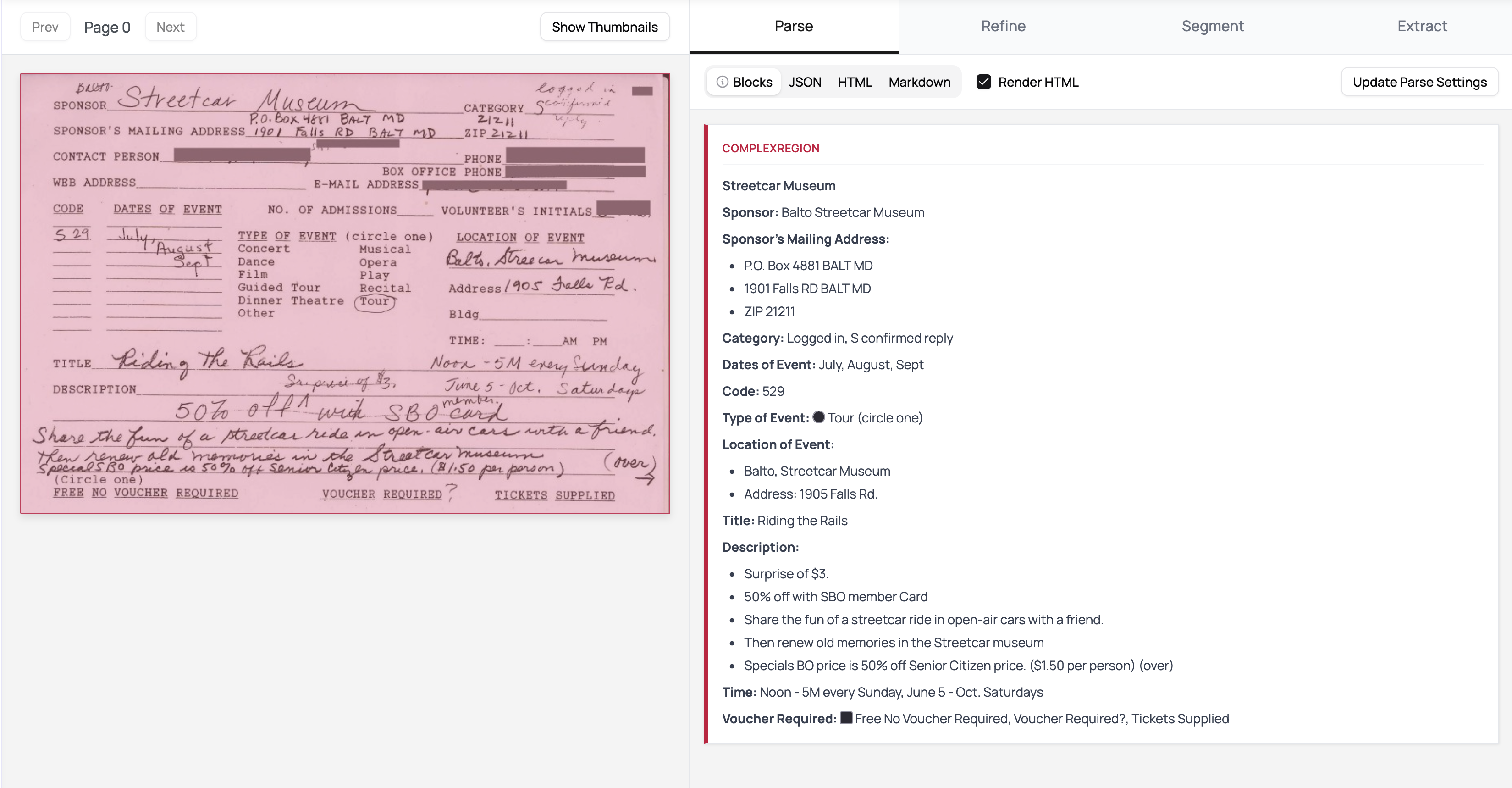Click the 'Category: Logged in' line

click(837, 338)
